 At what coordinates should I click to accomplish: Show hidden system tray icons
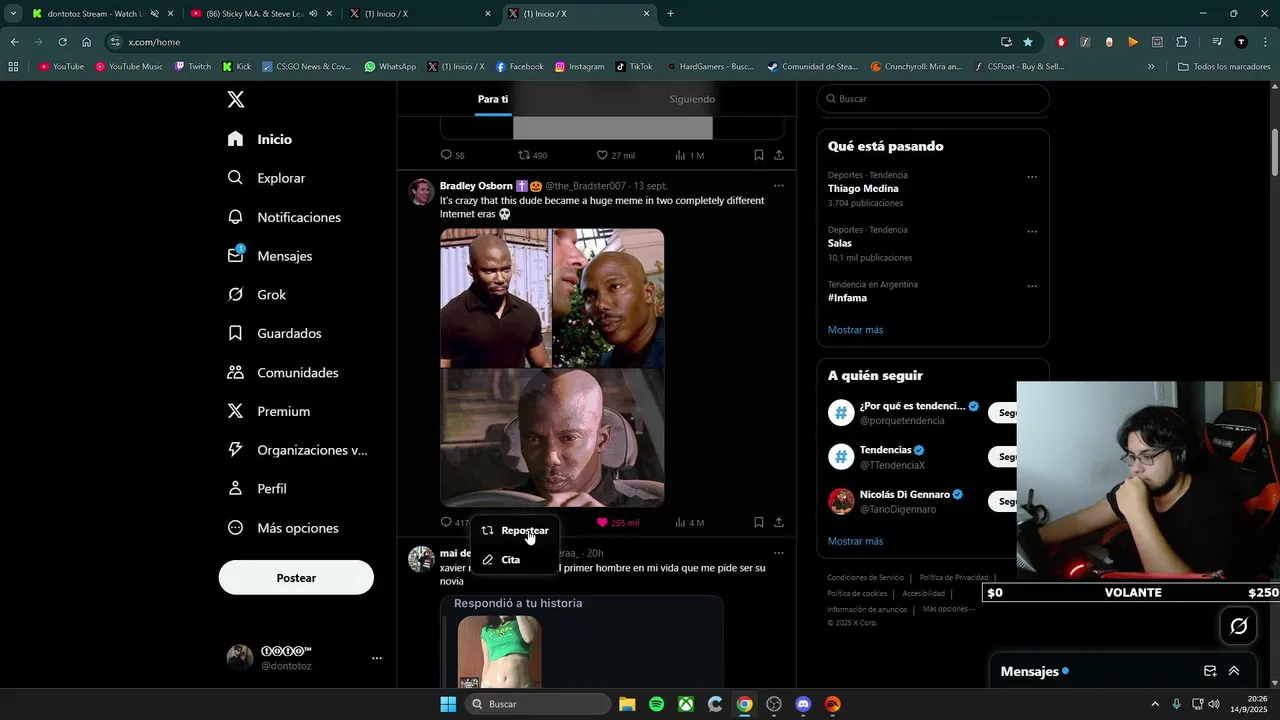tap(1155, 704)
